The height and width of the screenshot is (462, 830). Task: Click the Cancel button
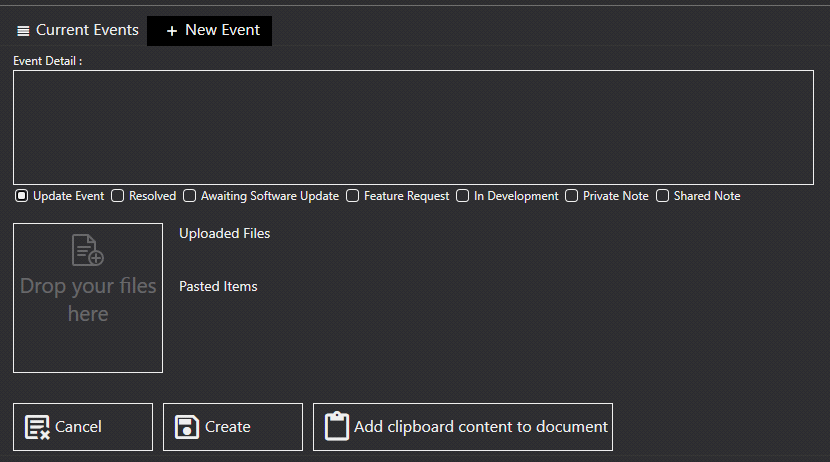point(83,427)
